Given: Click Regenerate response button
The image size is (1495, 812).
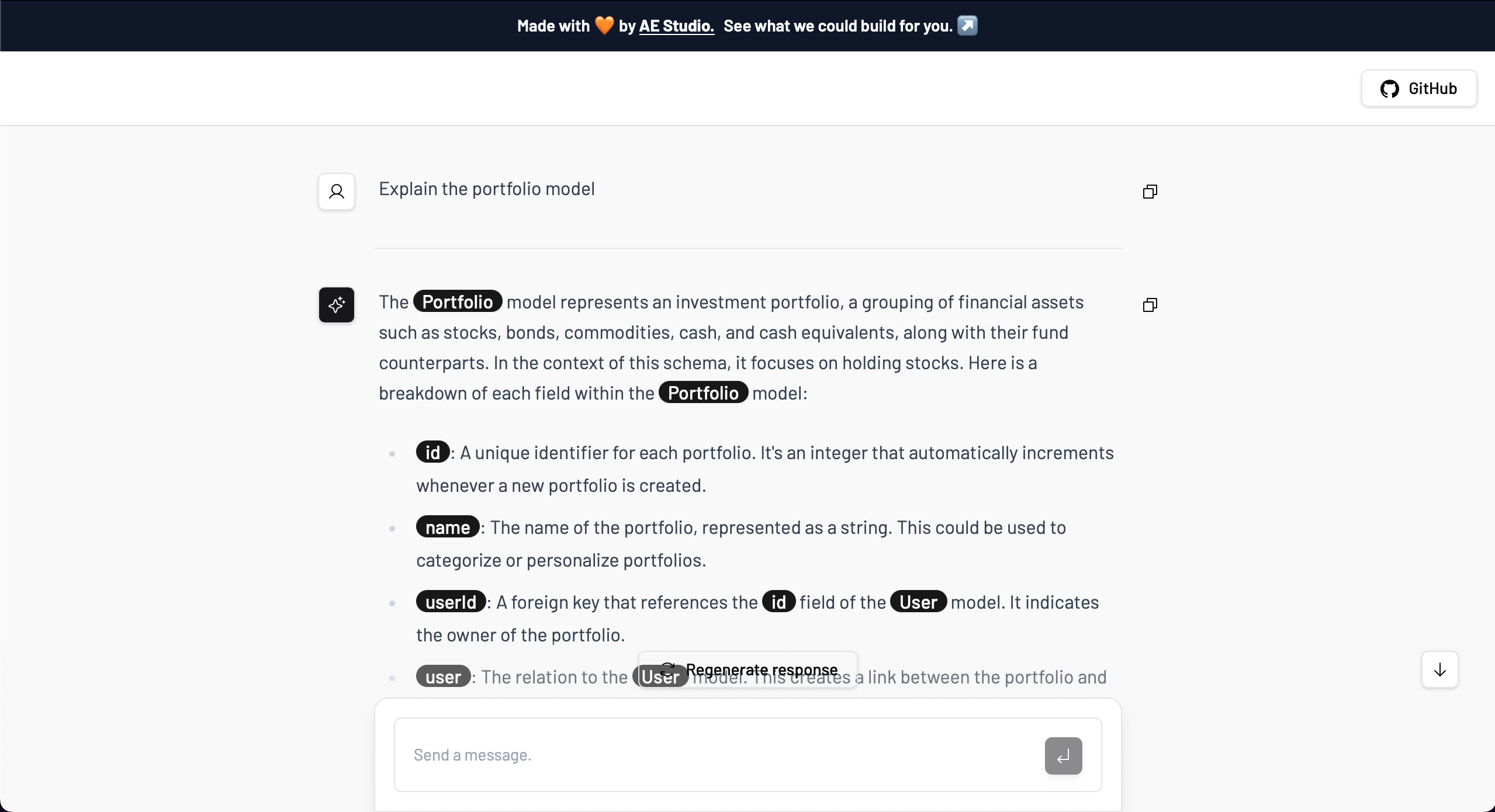Looking at the screenshot, I should (x=748, y=669).
